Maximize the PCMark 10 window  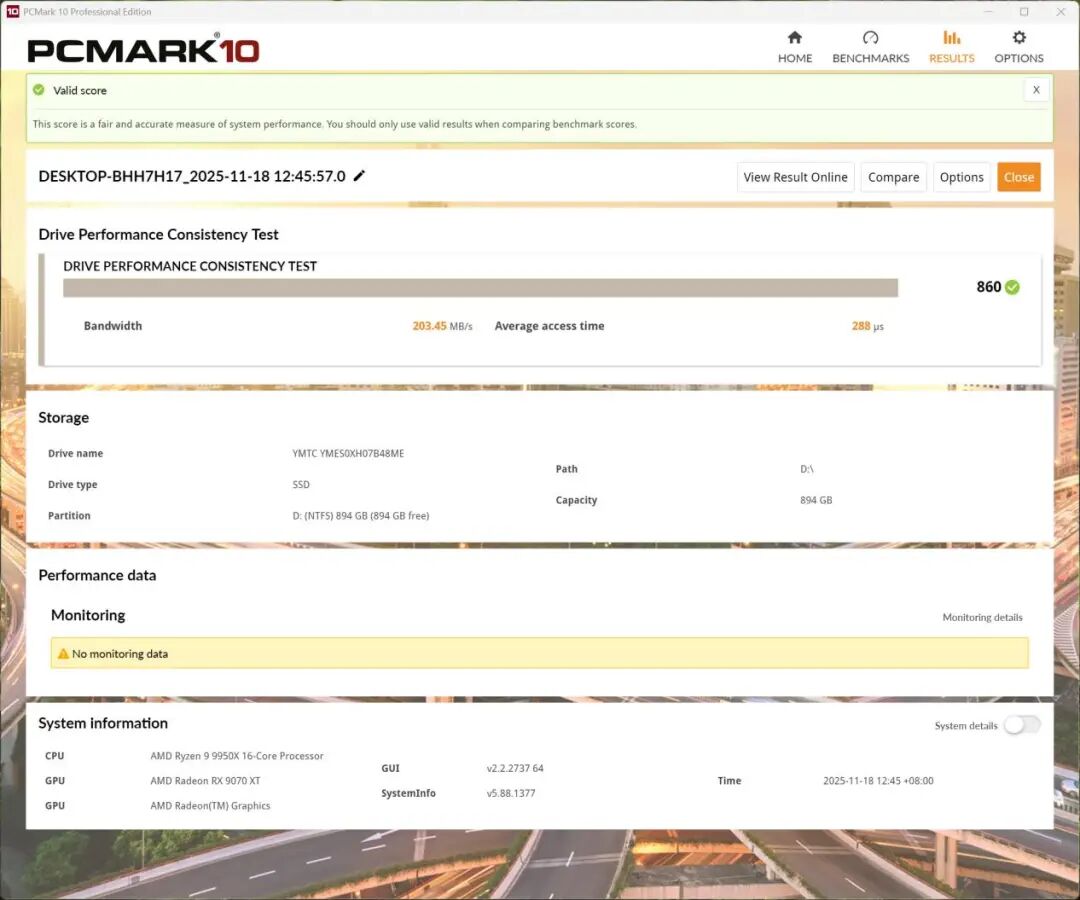coord(1024,12)
